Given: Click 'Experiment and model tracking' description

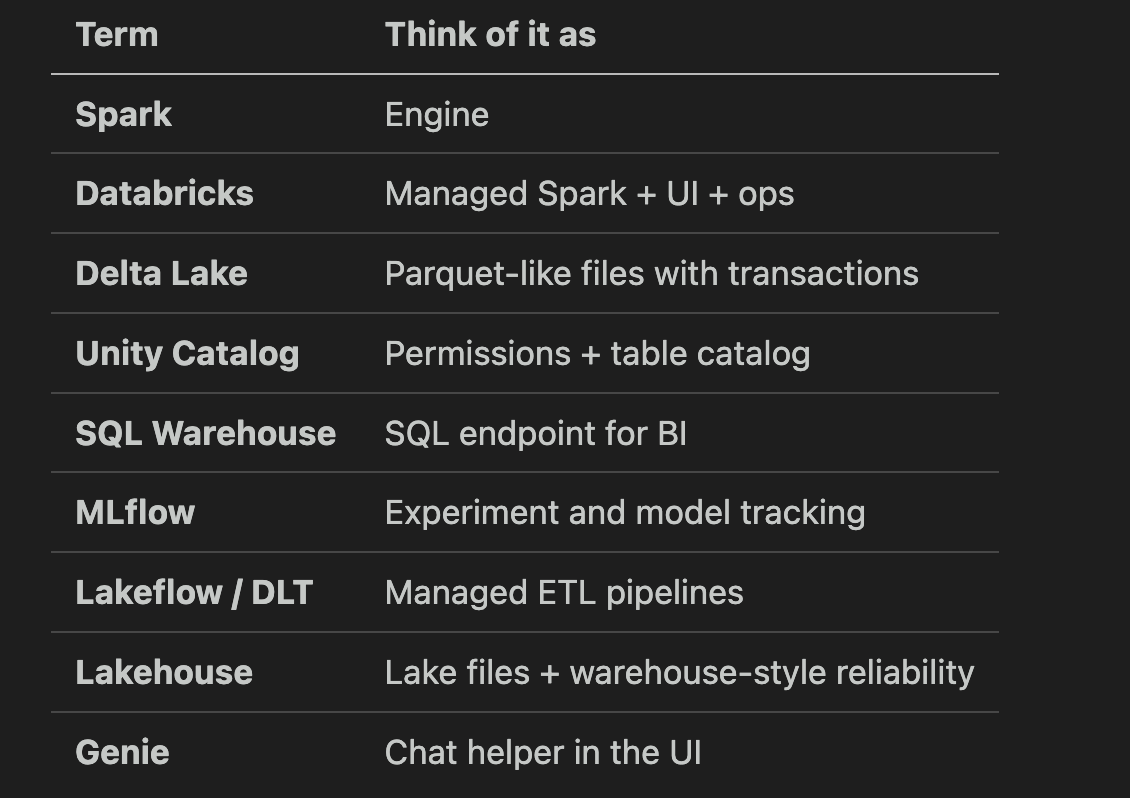Looking at the screenshot, I should (x=625, y=513).
